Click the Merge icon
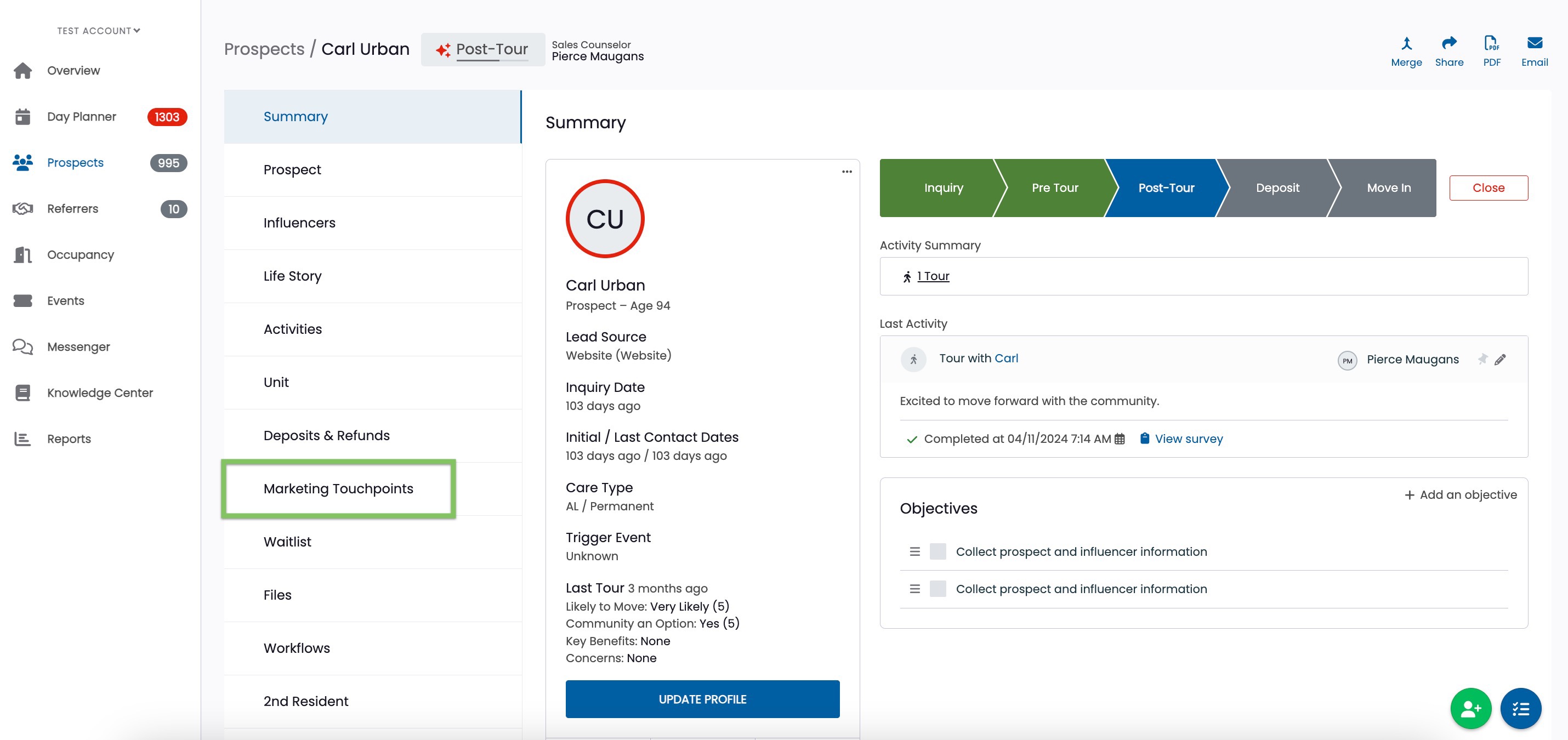The height and width of the screenshot is (740, 1568). (x=1406, y=43)
